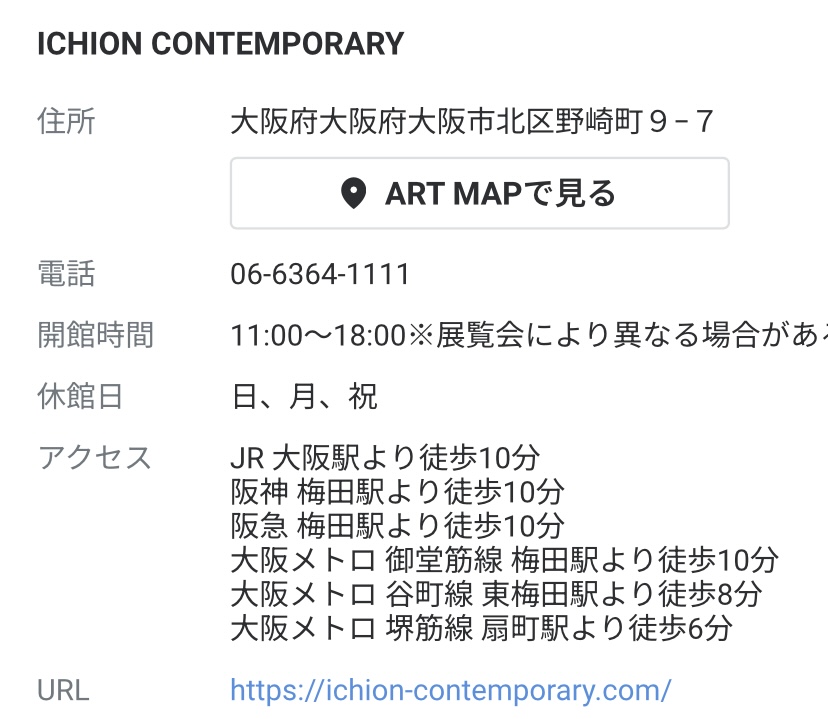The width and height of the screenshot is (828, 719).
Task: Click the 住所 label
Action: (66, 121)
